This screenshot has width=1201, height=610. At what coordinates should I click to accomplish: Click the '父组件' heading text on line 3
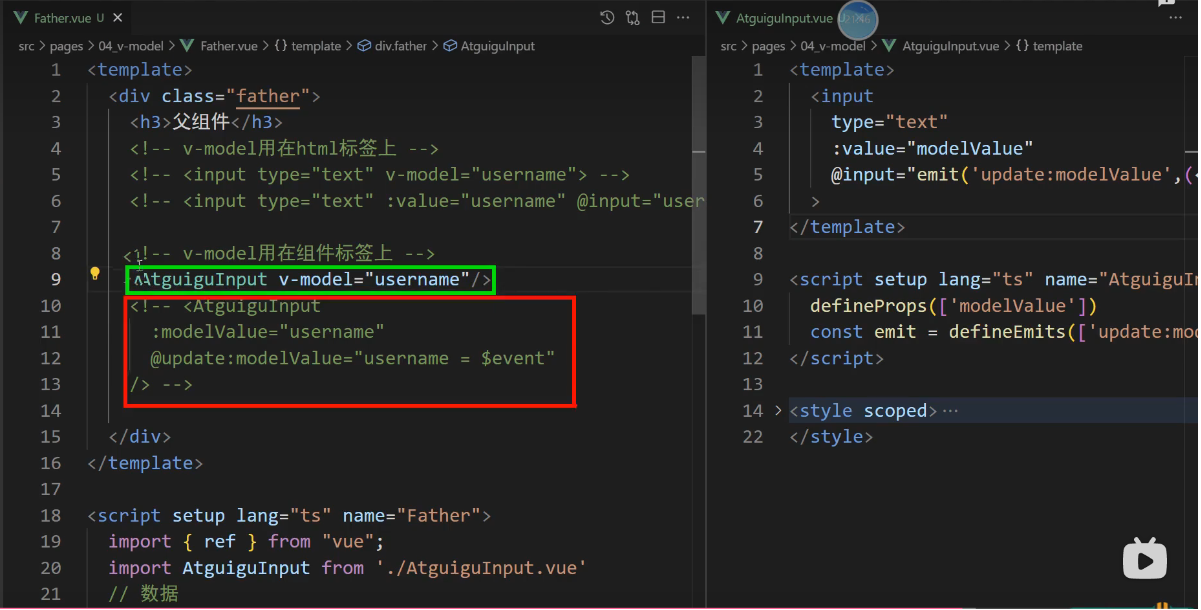click(201, 122)
